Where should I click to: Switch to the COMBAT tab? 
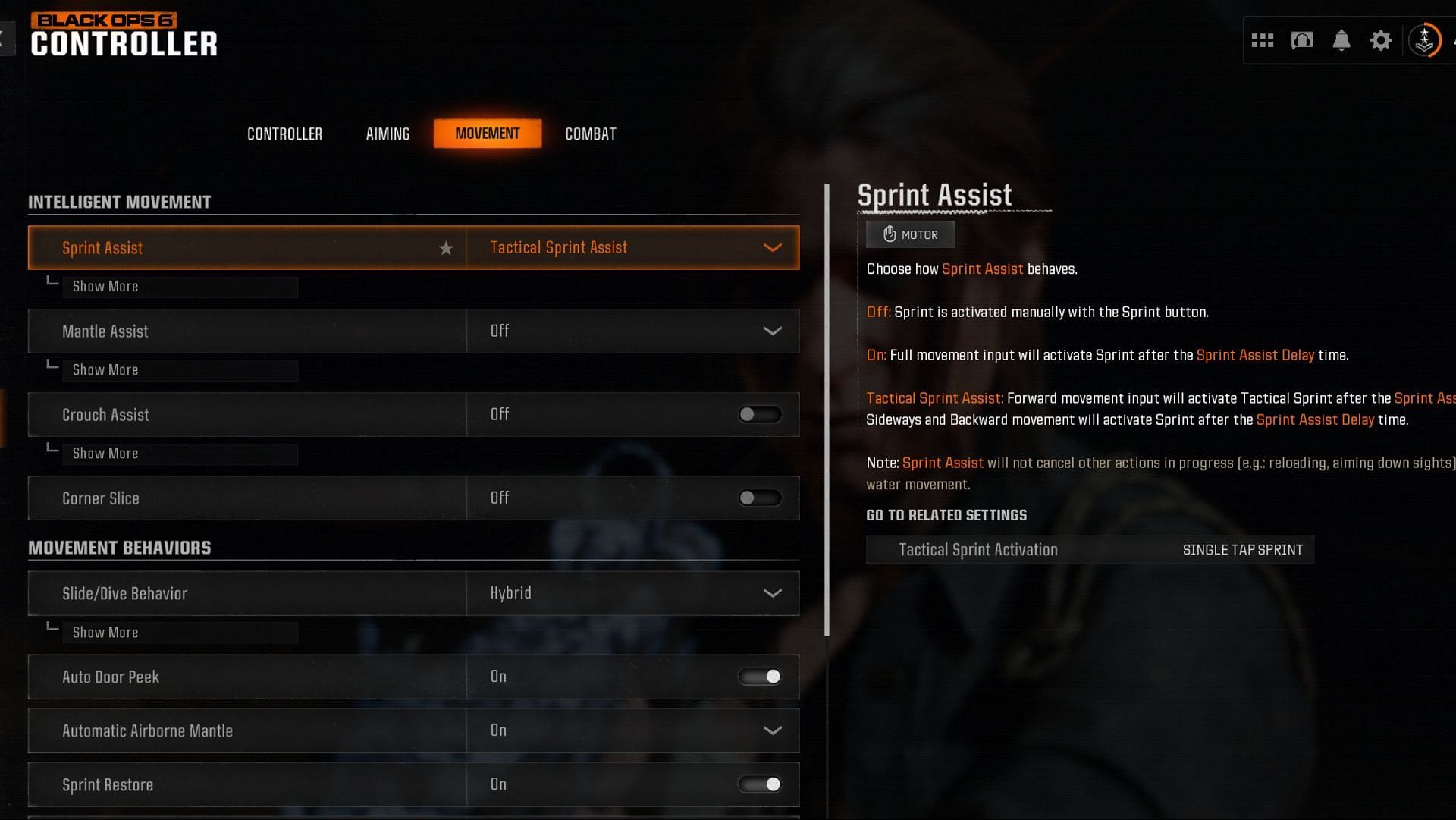point(590,133)
